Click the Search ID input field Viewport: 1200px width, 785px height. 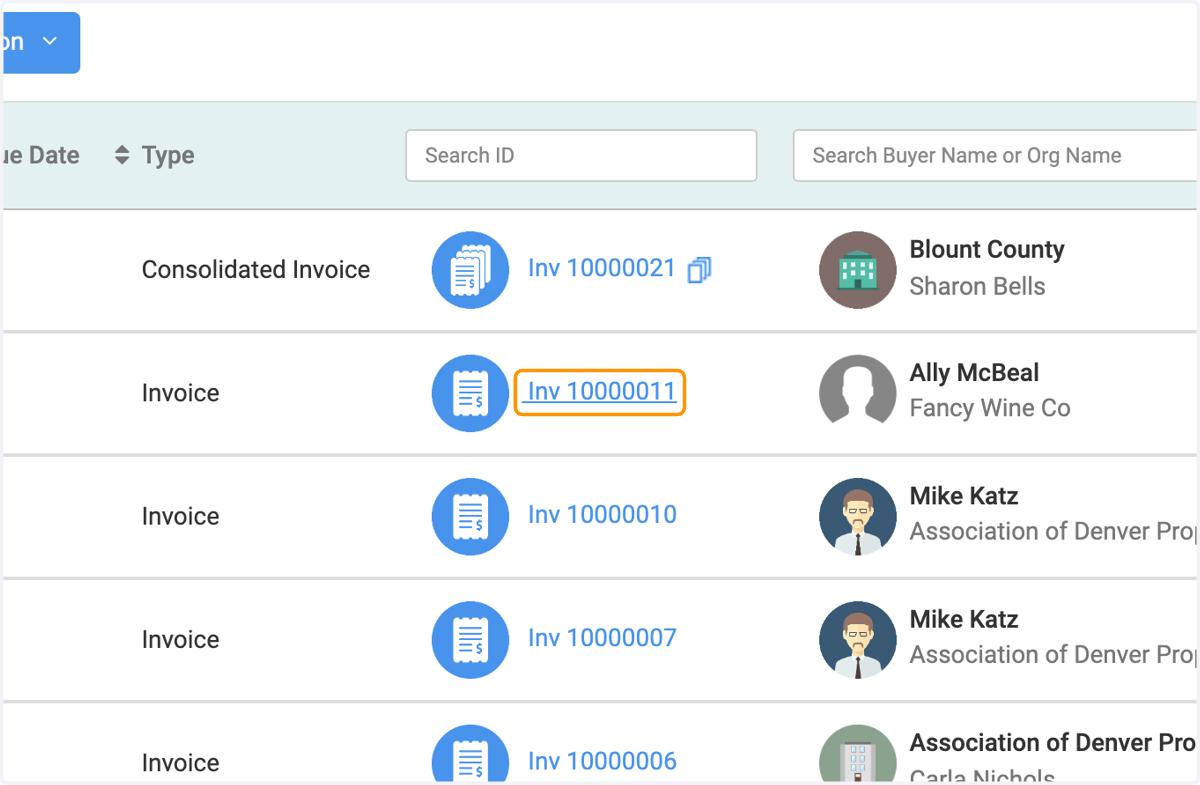pyautogui.click(x=581, y=155)
